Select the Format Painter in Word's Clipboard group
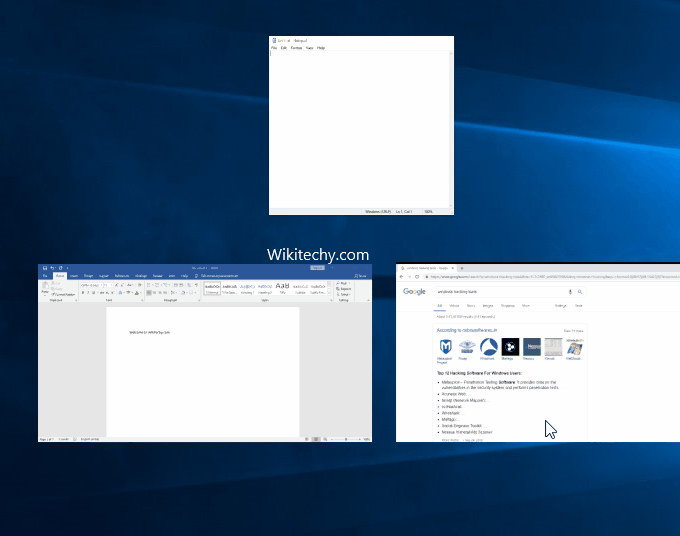Screen dimensions: 680x536 [63, 294]
